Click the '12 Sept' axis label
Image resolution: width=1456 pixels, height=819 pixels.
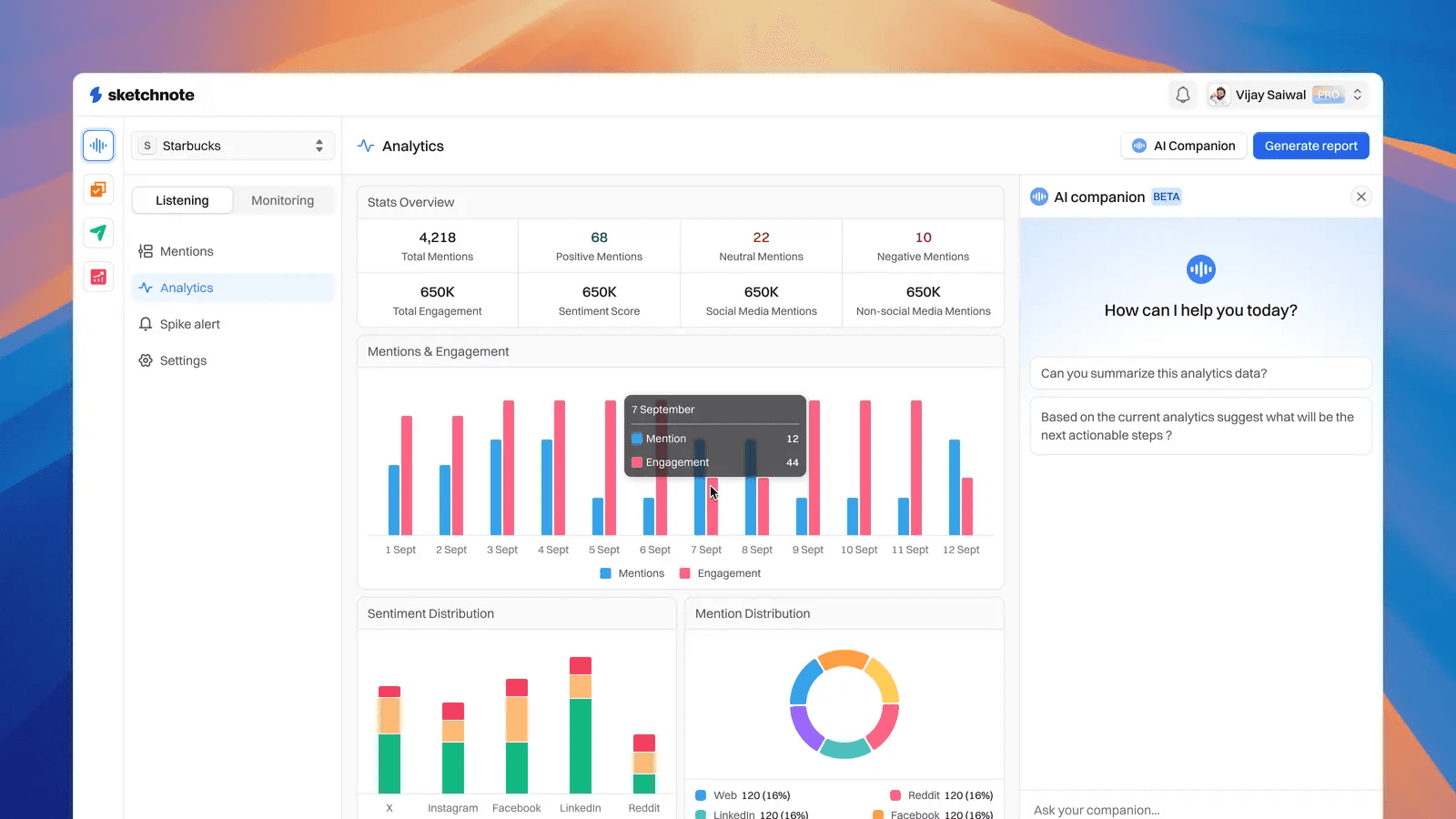(x=961, y=550)
